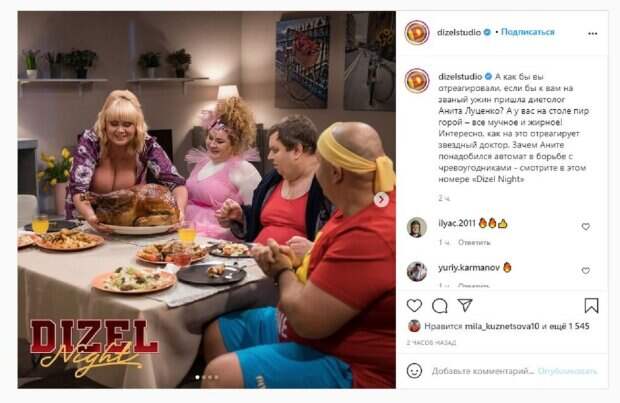This screenshot has height=403, width=620.
Task: Open the three-dot post options menu
Action: 592,34
